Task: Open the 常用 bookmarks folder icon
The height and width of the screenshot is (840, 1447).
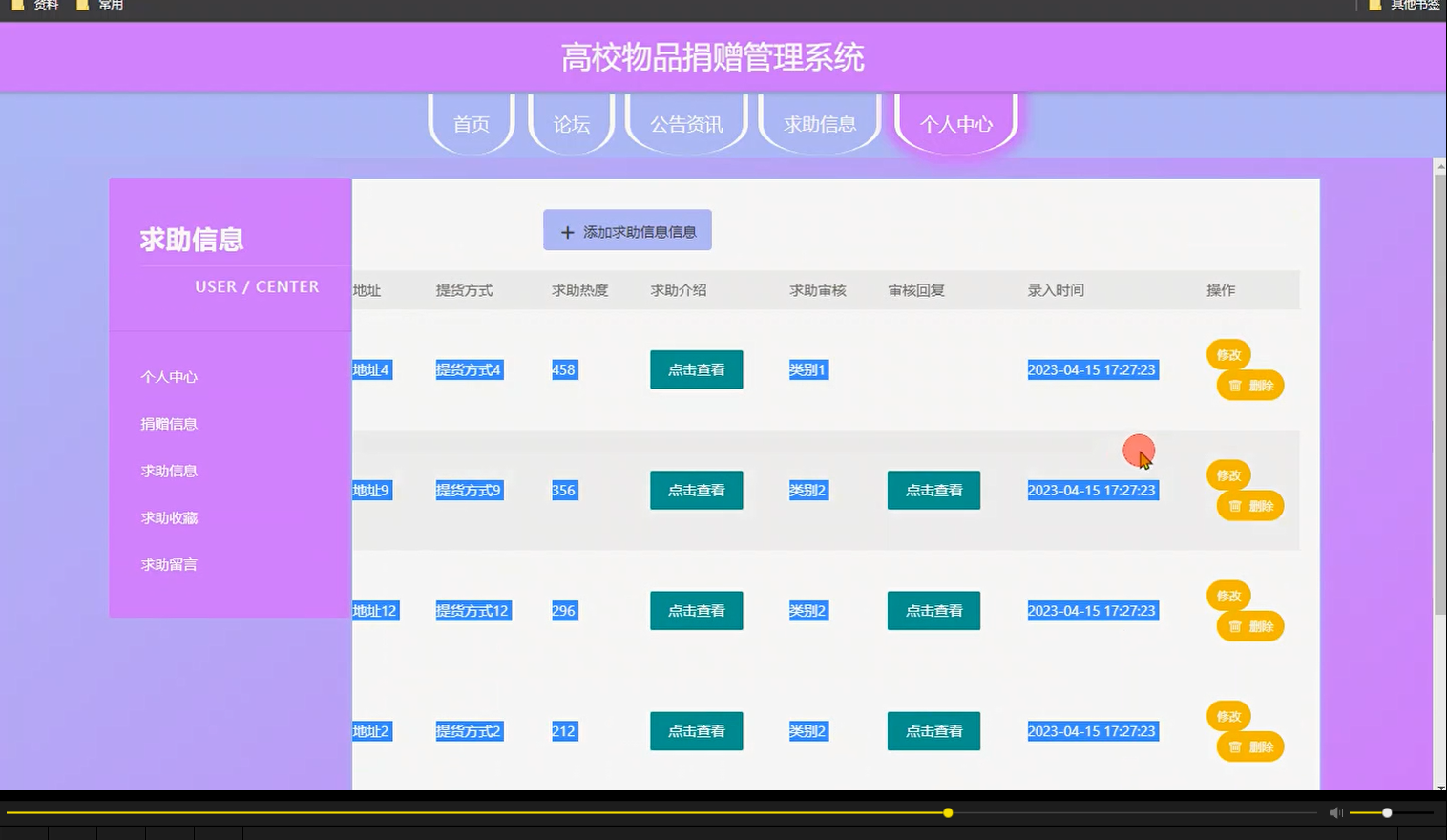Action: click(84, 5)
